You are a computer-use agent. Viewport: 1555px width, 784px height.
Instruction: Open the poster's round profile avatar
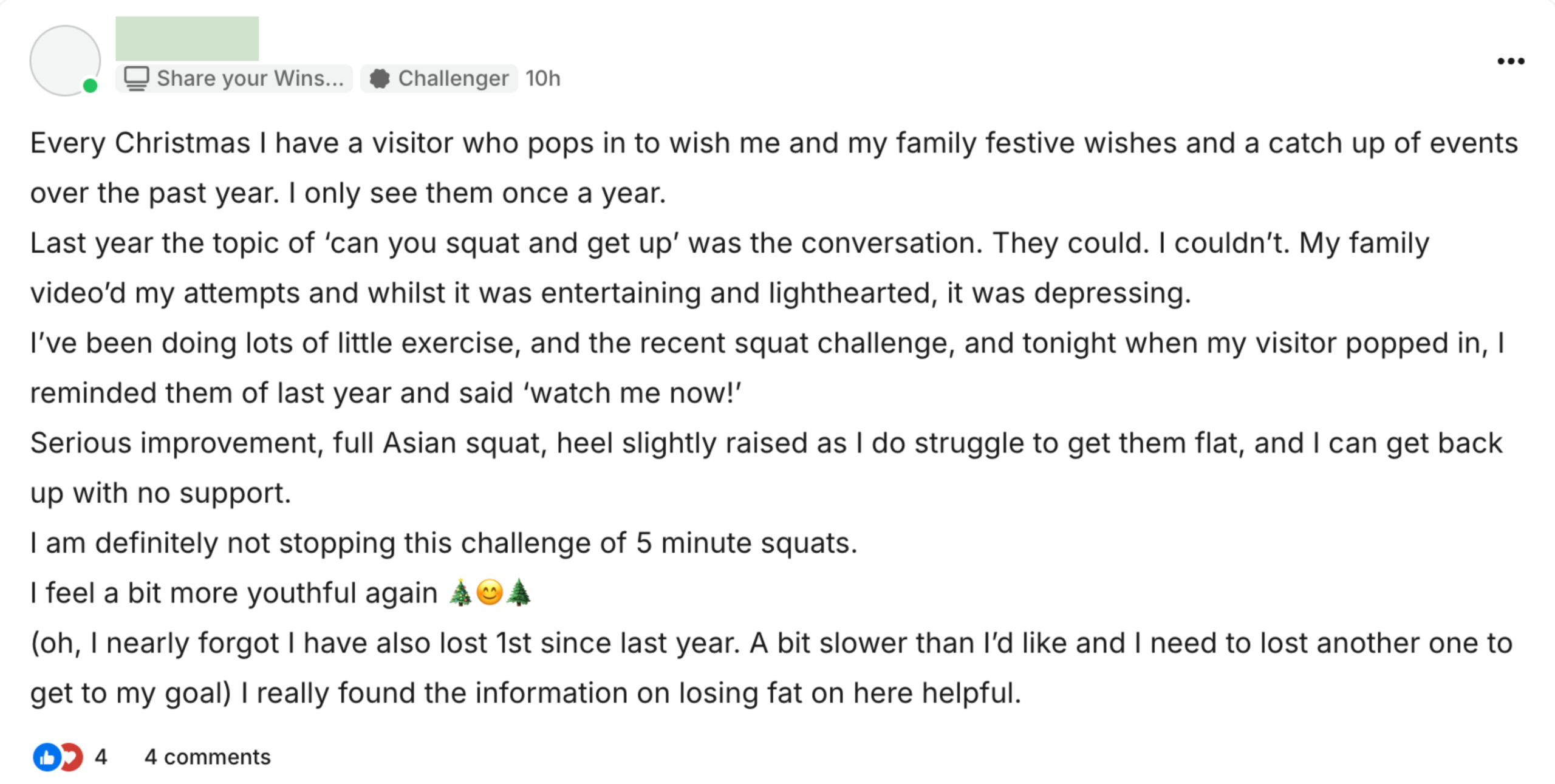65,60
